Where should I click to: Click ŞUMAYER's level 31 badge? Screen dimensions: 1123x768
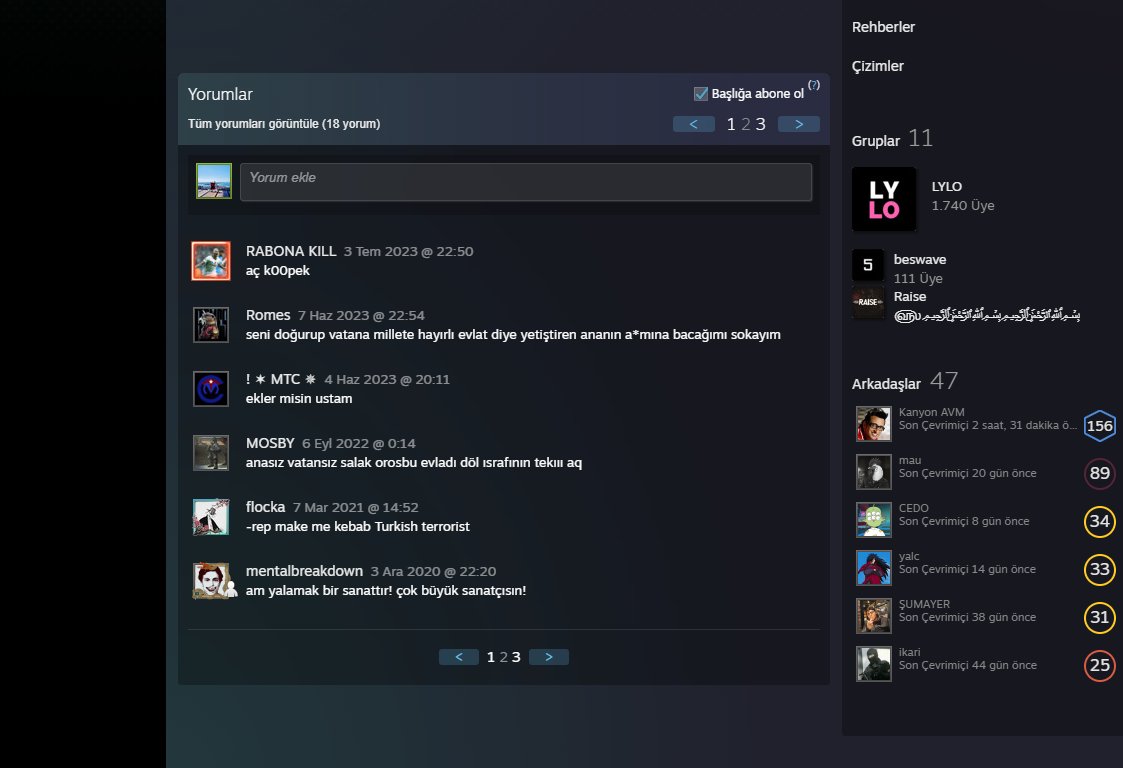point(1099,618)
